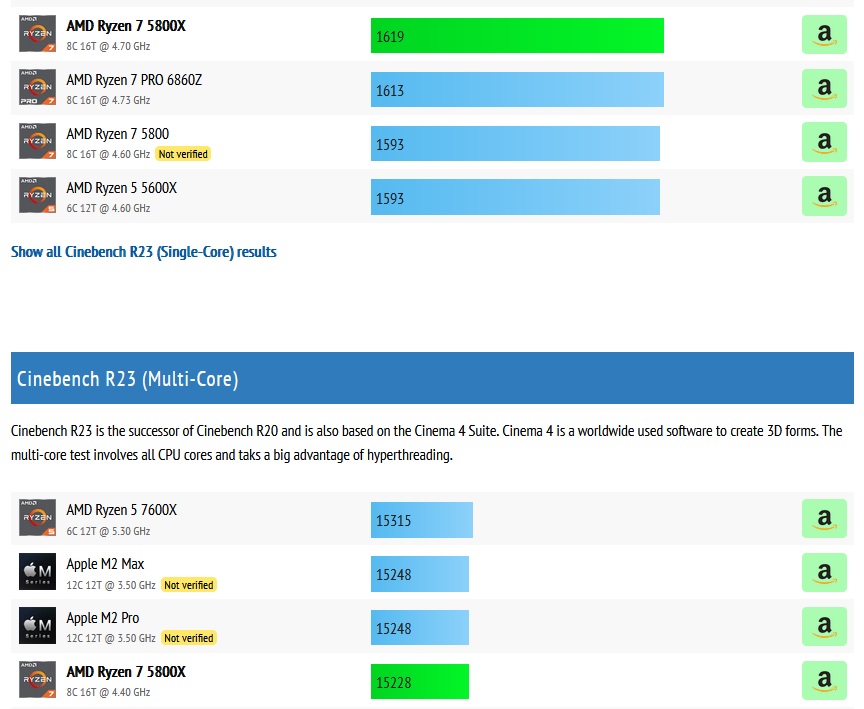The width and height of the screenshot is (864, 709).
Task: Click spec text 8C 16T @ 4.40 GHz
Action: [108, 692]
